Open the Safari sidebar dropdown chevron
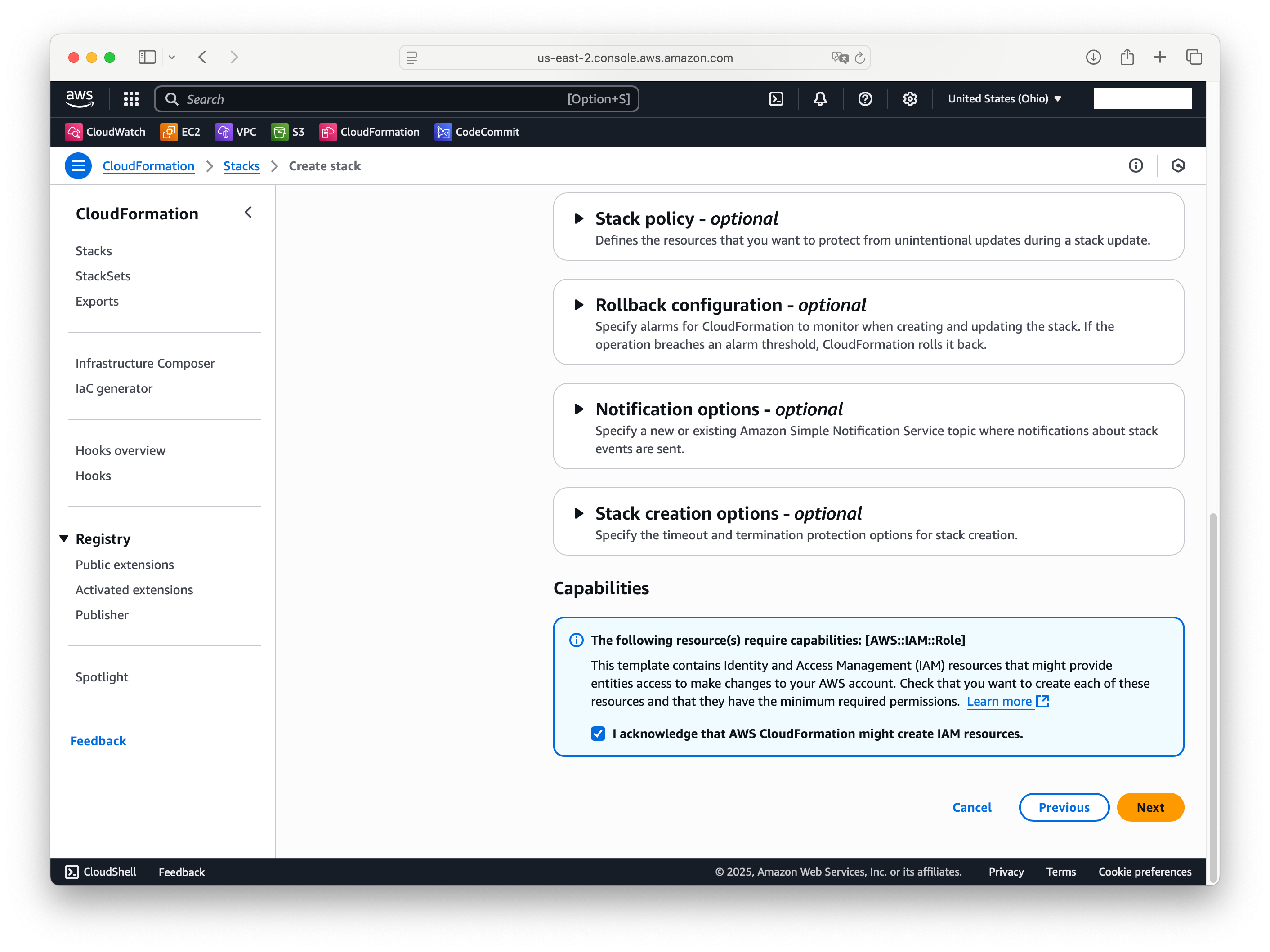1270x952 pixels. [172, 58]
